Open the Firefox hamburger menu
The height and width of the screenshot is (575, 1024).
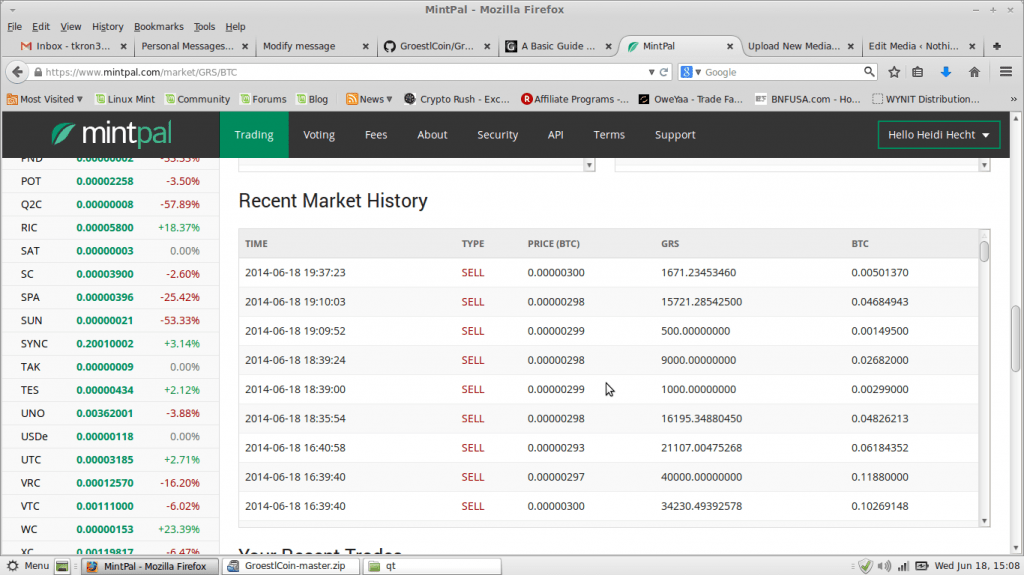[1006, 72]
